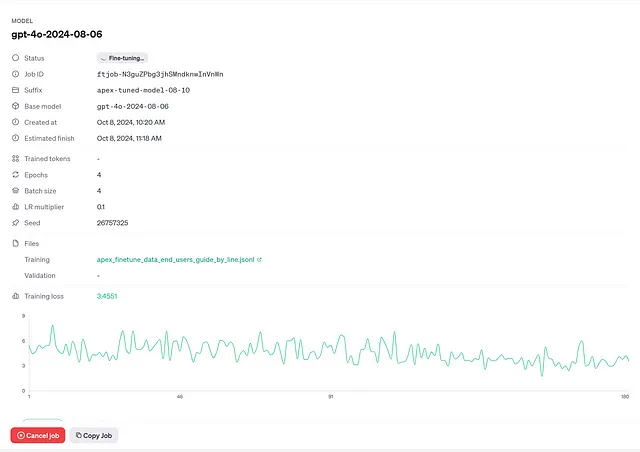
Task: Click the Files document icon
Action: tap(16, 243)
